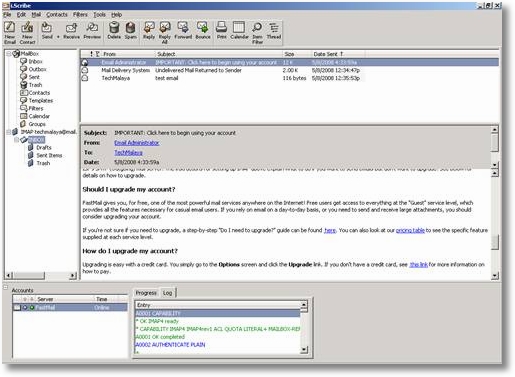Collapse the IMAP INBOX folder expander
The height and width of the screenshot is (377, 515).
pos(16,140)
